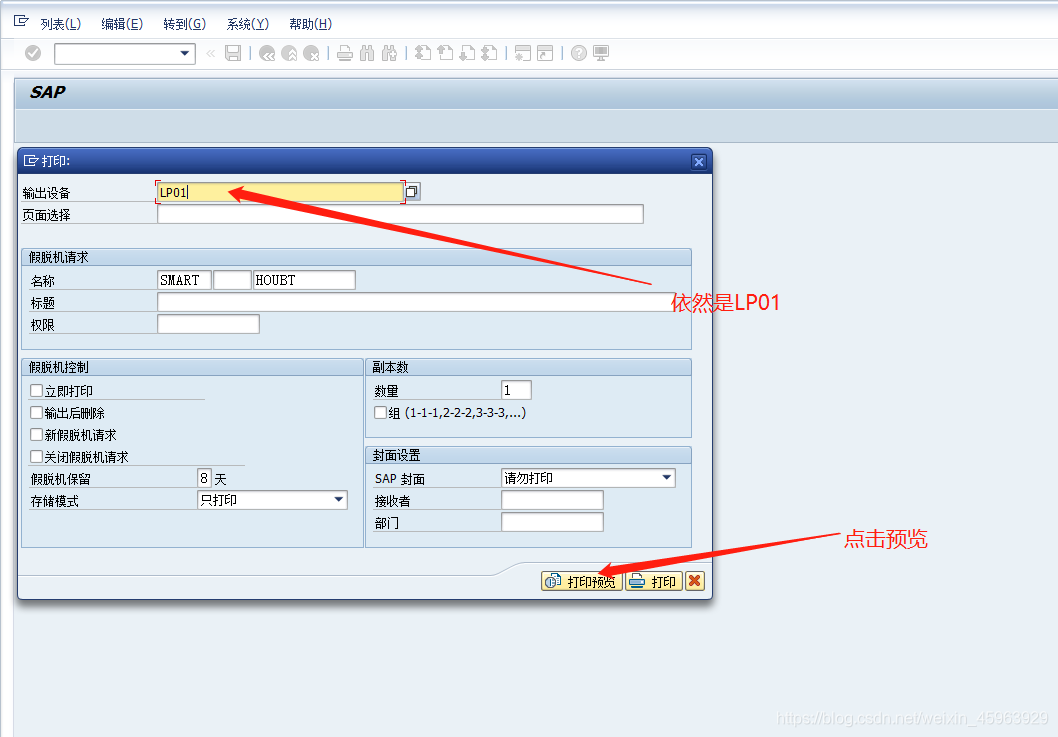Click the 封面设置 group header
Viewport: 1058px width, 737px height.
(x=528, y=456)
